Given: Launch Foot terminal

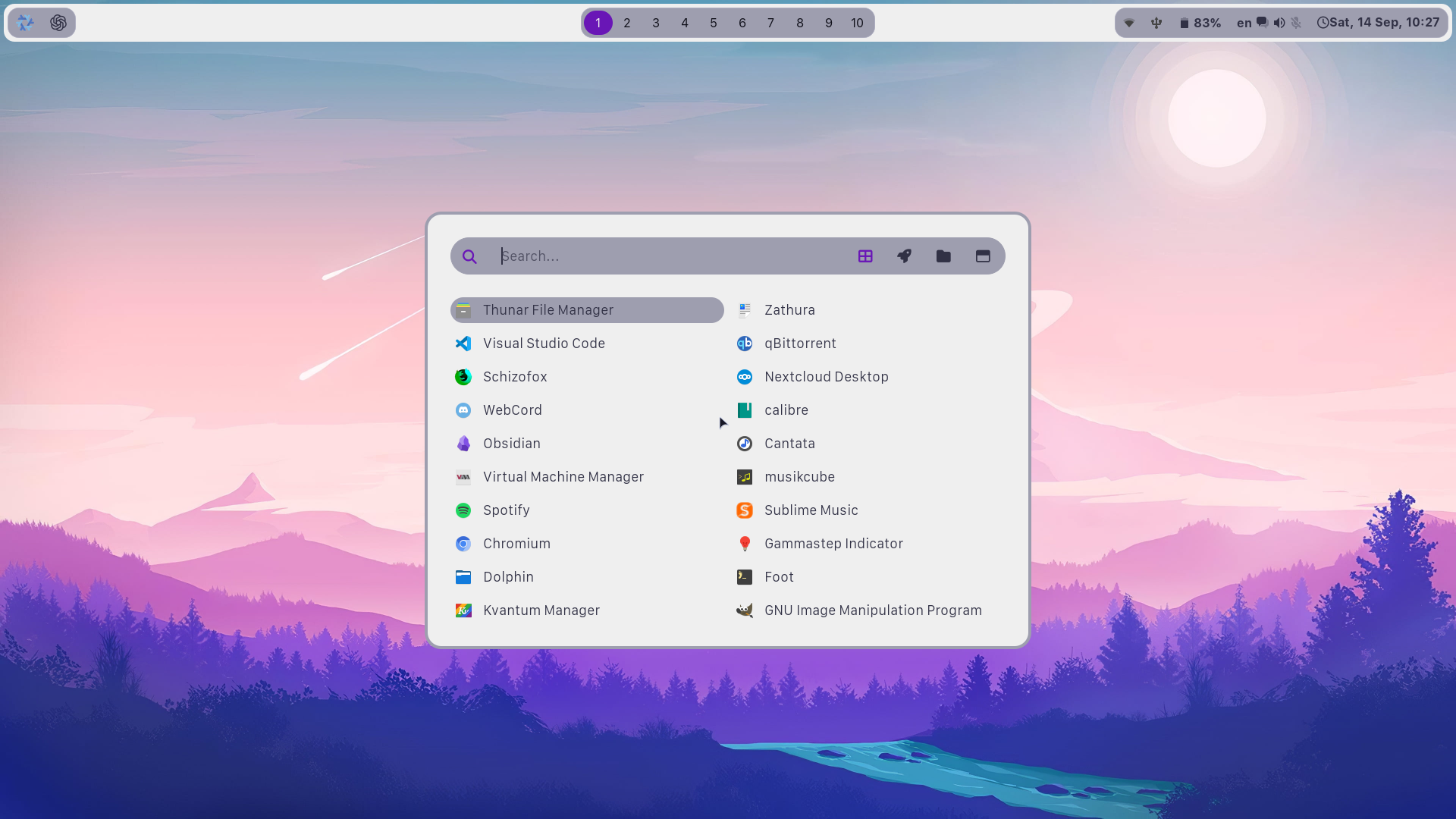Looking at the screenshot, I should 868,577.
